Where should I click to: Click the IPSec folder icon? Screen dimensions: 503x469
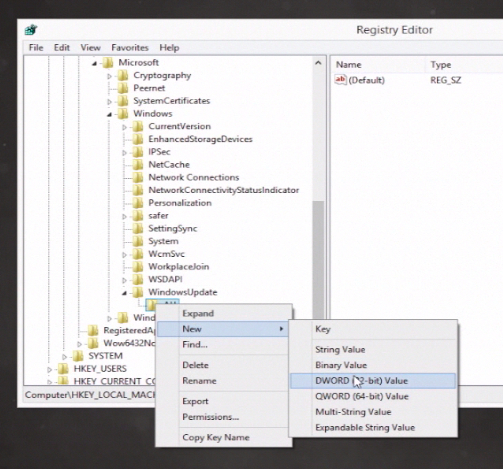(x=138, y=152)
